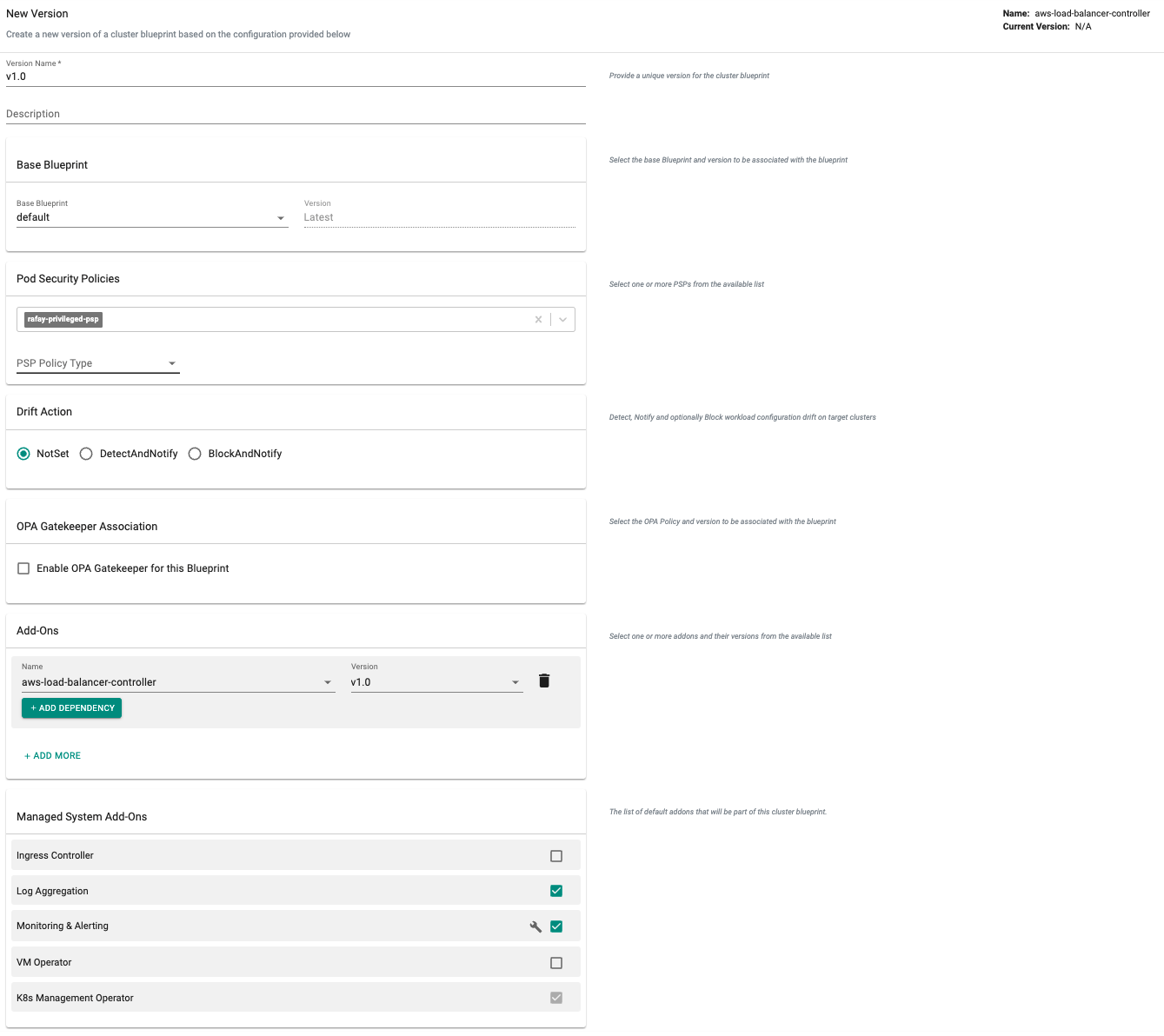Click the Ingress Controller row label
This screenshot has width=1164, height=1036.
tap(55, 856)
